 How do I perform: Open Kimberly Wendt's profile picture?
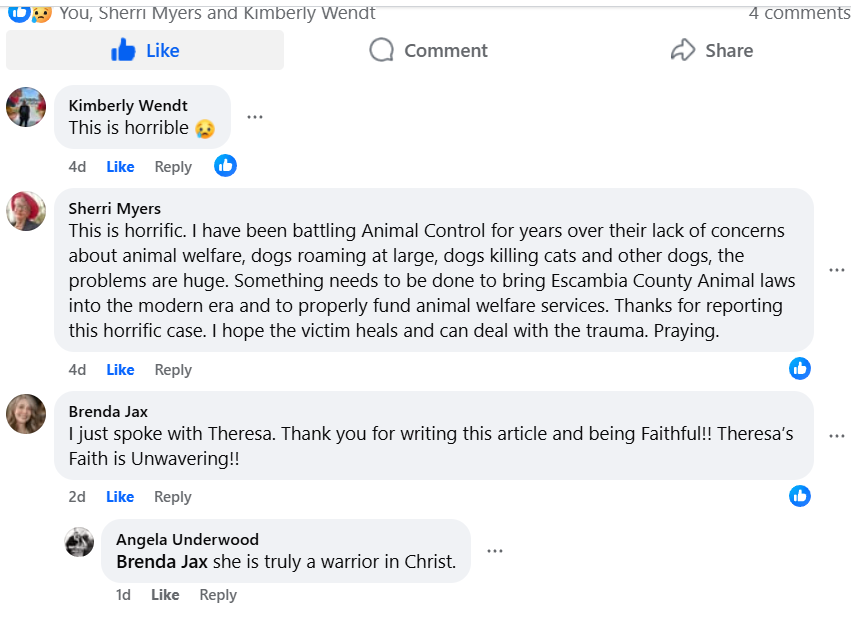tap(26, 107)
